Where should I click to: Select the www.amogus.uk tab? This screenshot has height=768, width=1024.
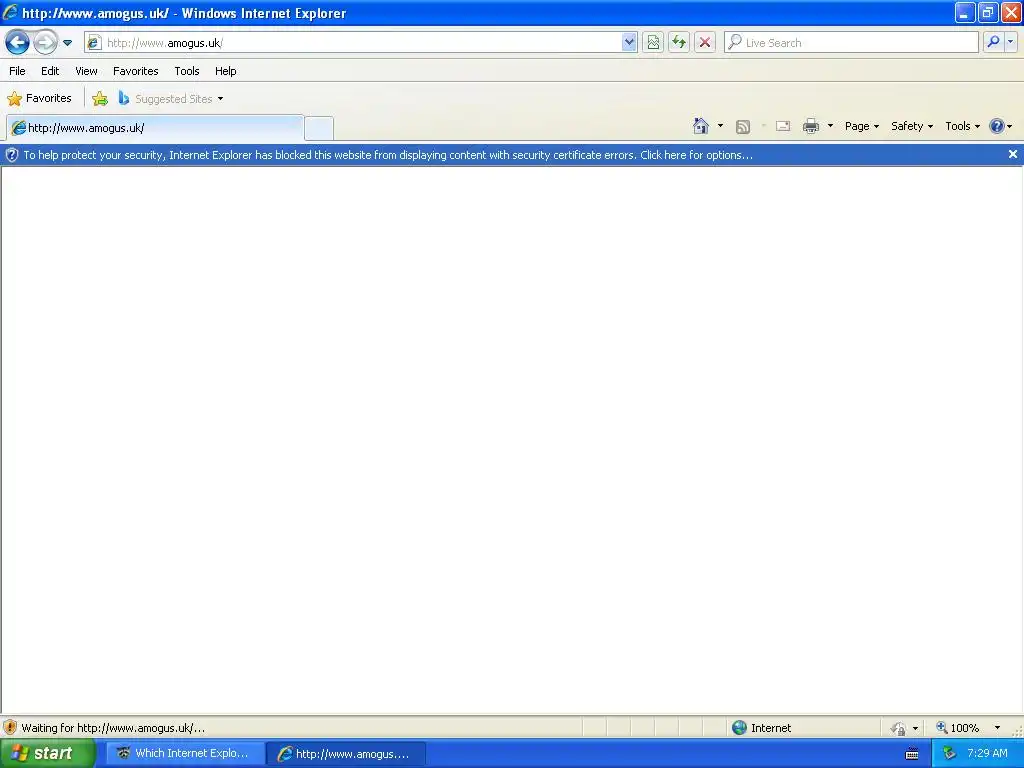[x=155, y=128]
